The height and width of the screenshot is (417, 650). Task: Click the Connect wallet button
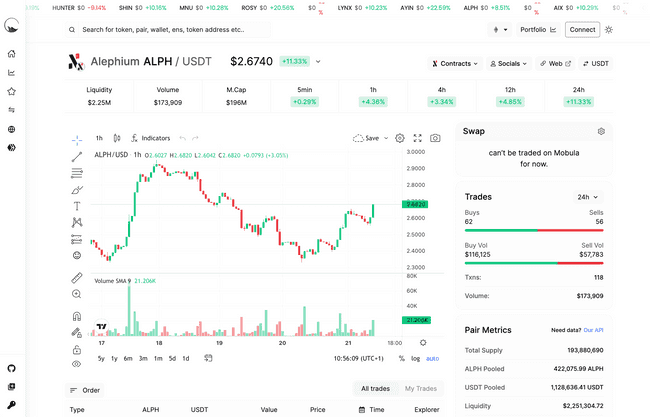click(582, 30)
